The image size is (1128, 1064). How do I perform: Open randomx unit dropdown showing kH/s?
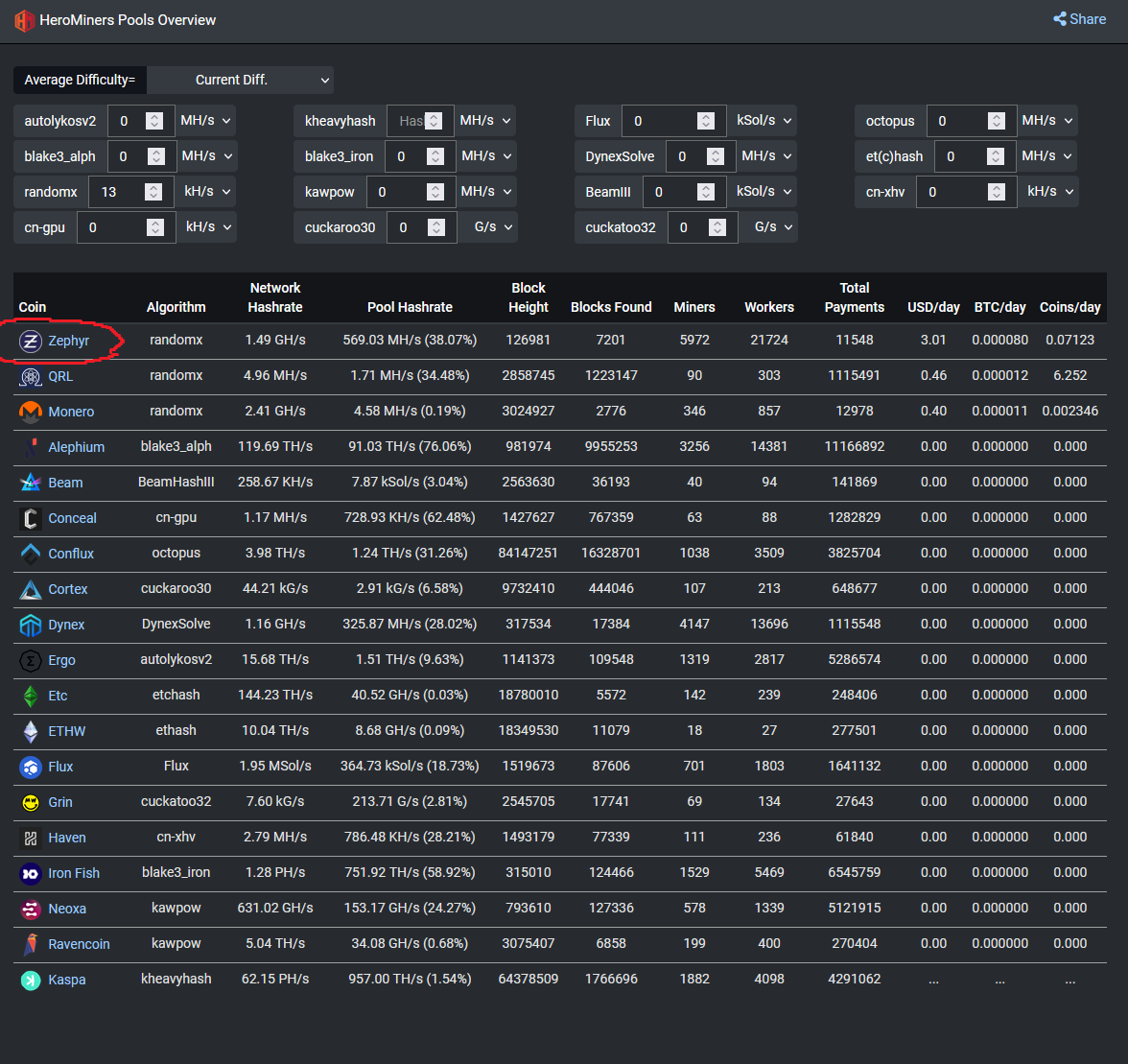205,192
